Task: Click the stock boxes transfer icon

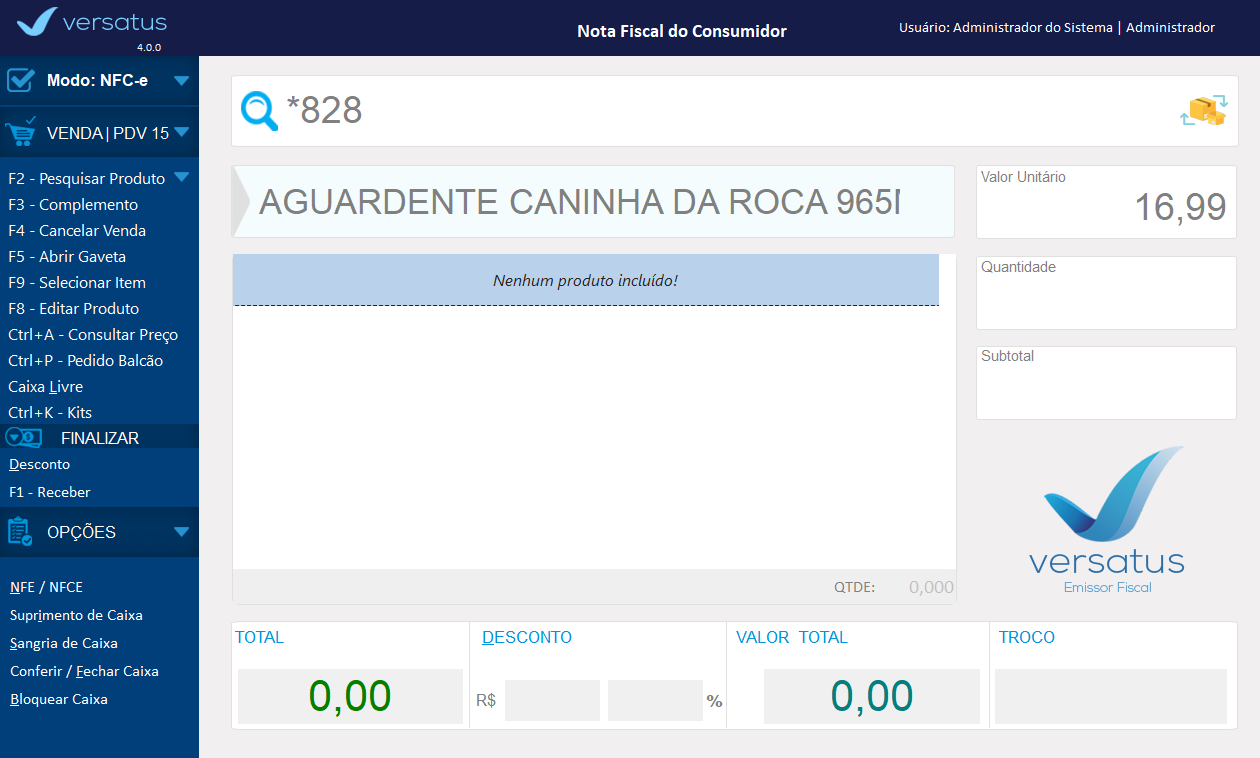Action: click(1203, 111)
